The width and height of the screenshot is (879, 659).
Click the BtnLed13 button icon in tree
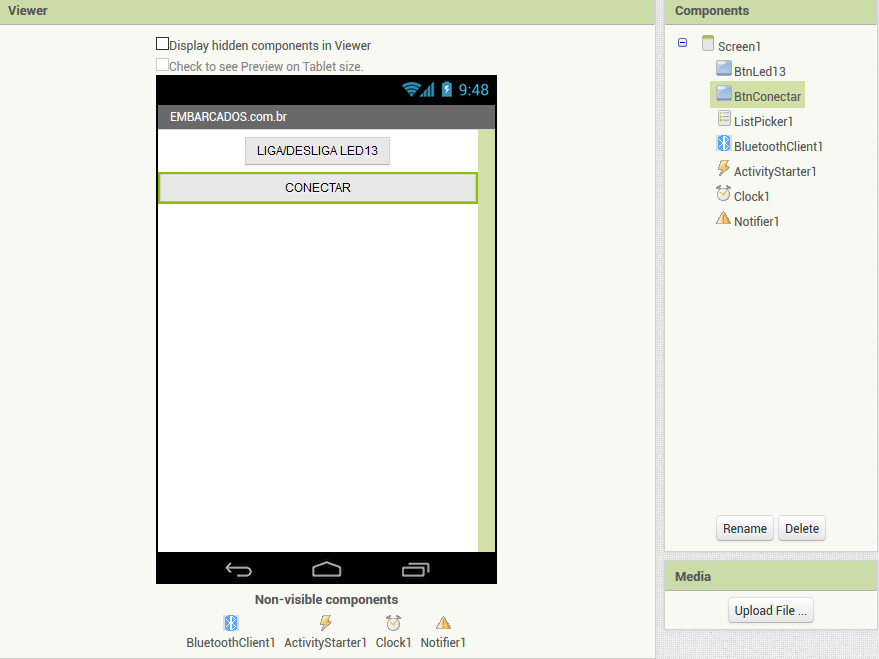(x=724, y=68)
